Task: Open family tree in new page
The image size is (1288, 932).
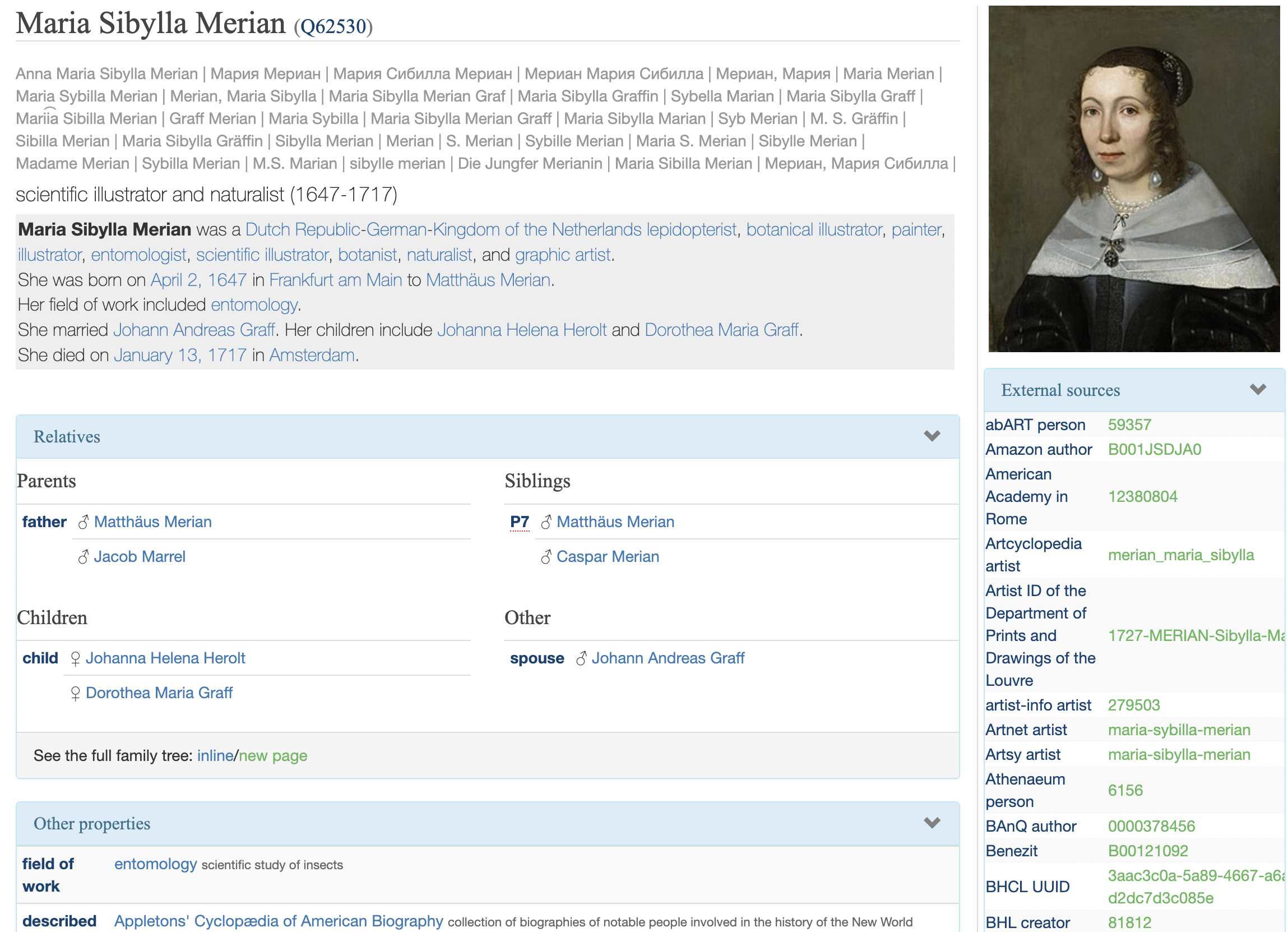Action: tap(273, 756)
